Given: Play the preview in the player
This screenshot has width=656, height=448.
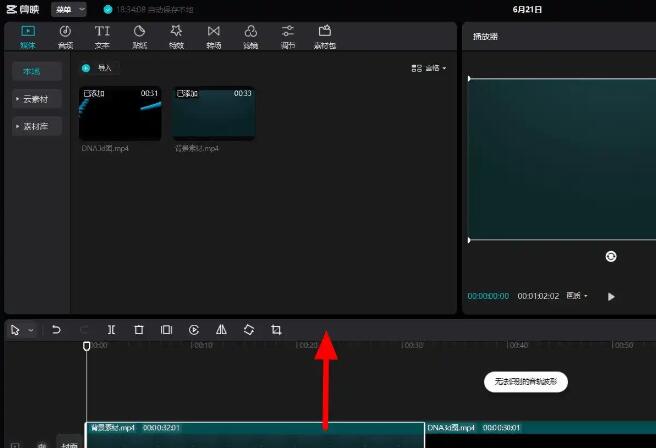Looking at the screenshot, I should pos(611,296).
